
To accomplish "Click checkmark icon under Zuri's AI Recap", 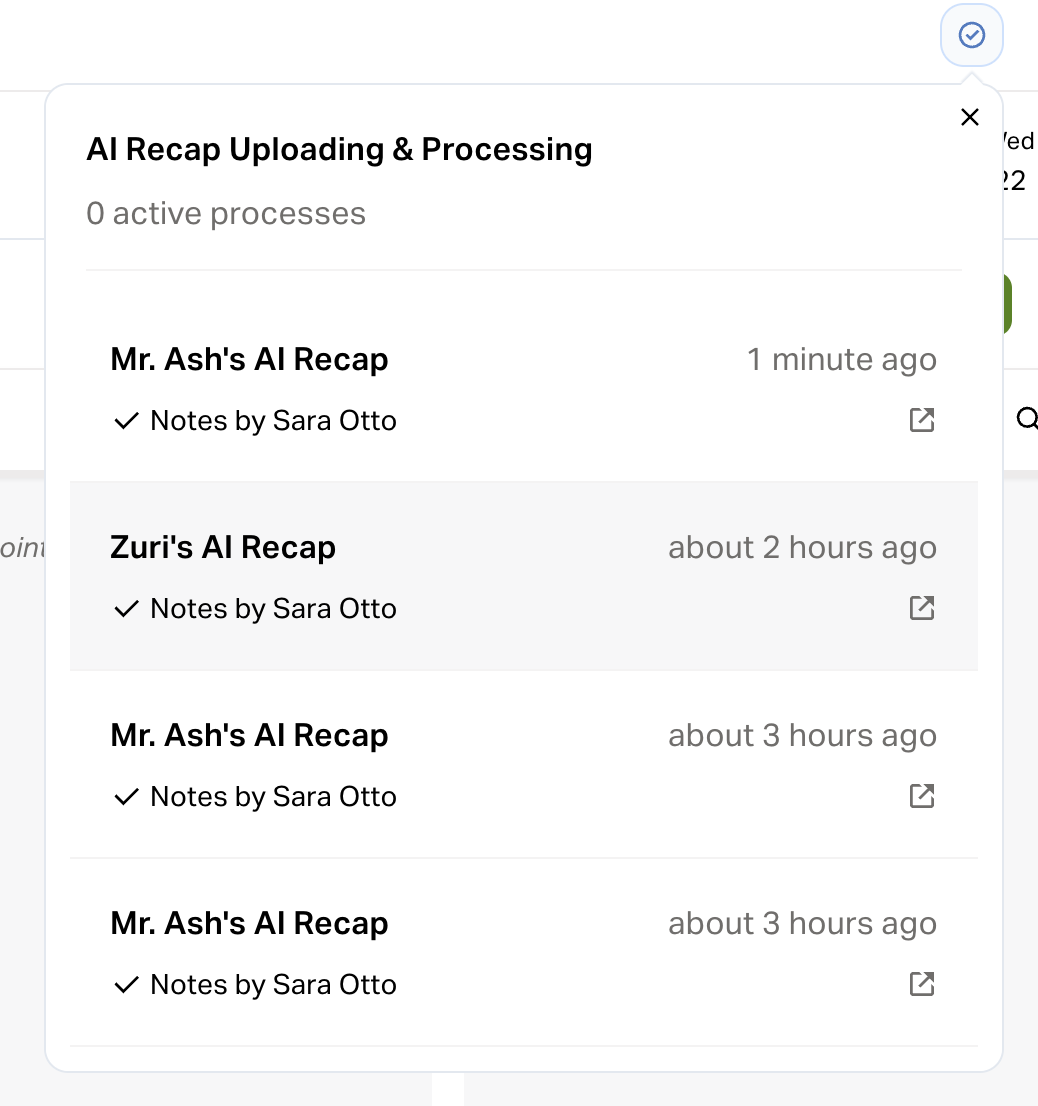I will click(x=126, y=609).
